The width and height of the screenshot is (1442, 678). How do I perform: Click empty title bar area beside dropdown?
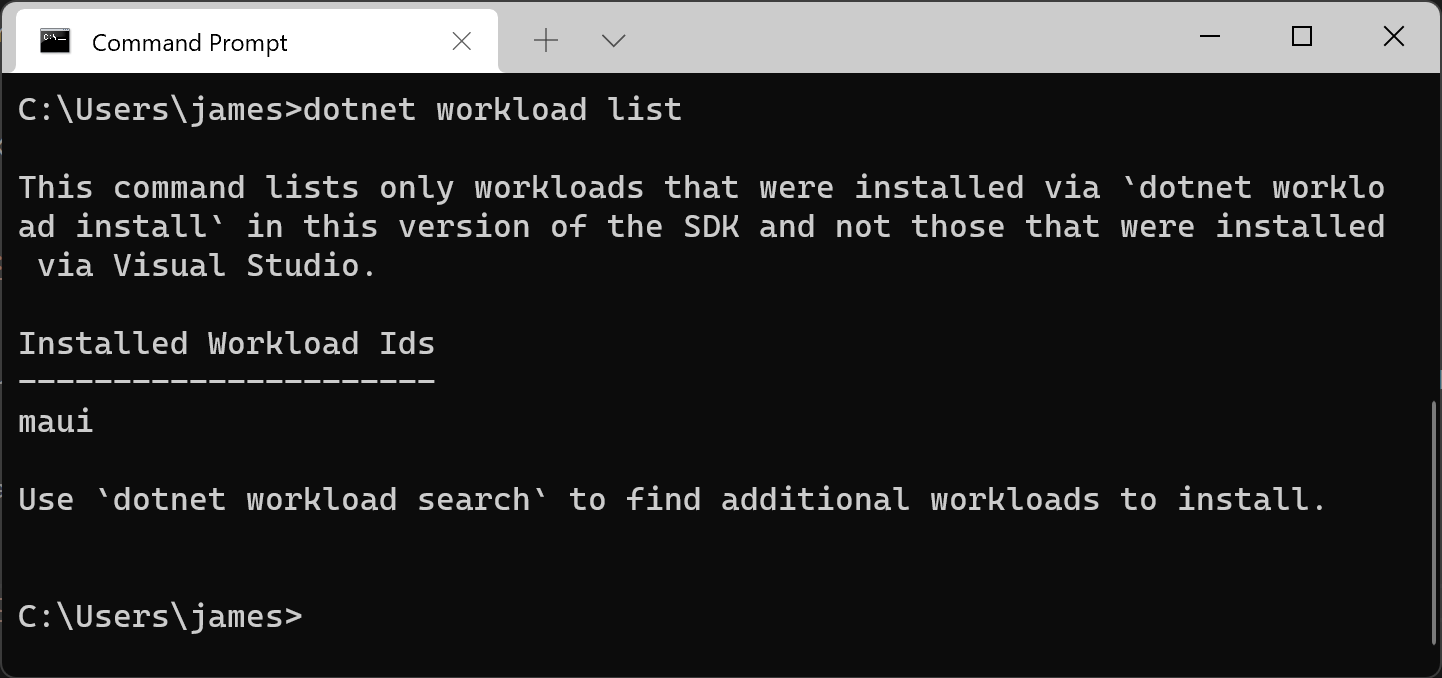[900, 38]
